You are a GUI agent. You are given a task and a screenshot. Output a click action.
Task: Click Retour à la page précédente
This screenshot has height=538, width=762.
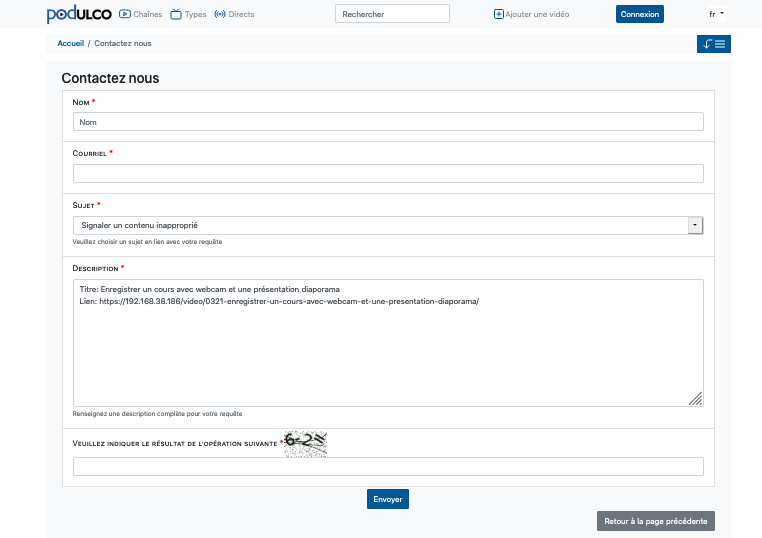coord(656,521)
